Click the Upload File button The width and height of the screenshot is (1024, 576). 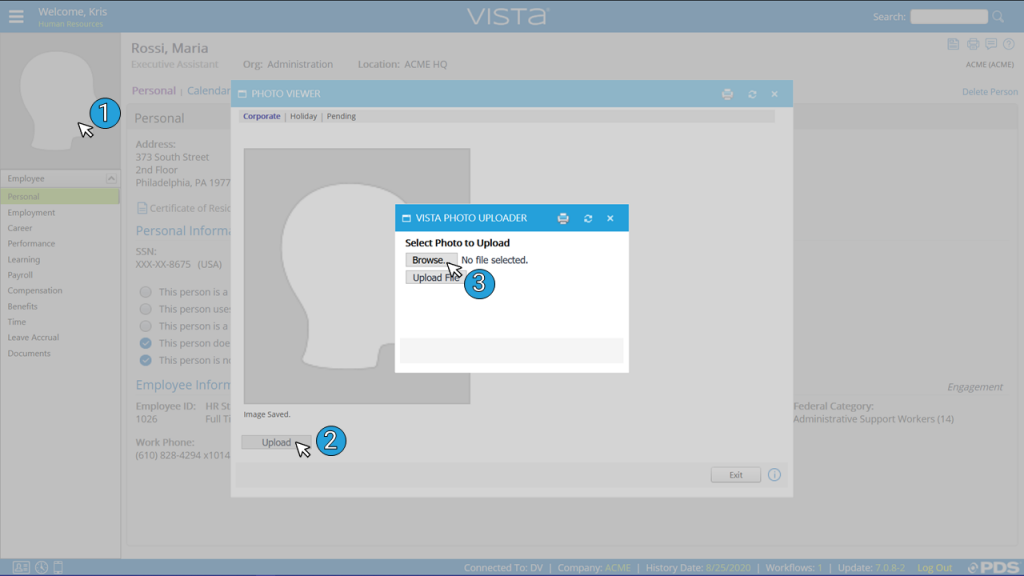(x=436, y=278)
